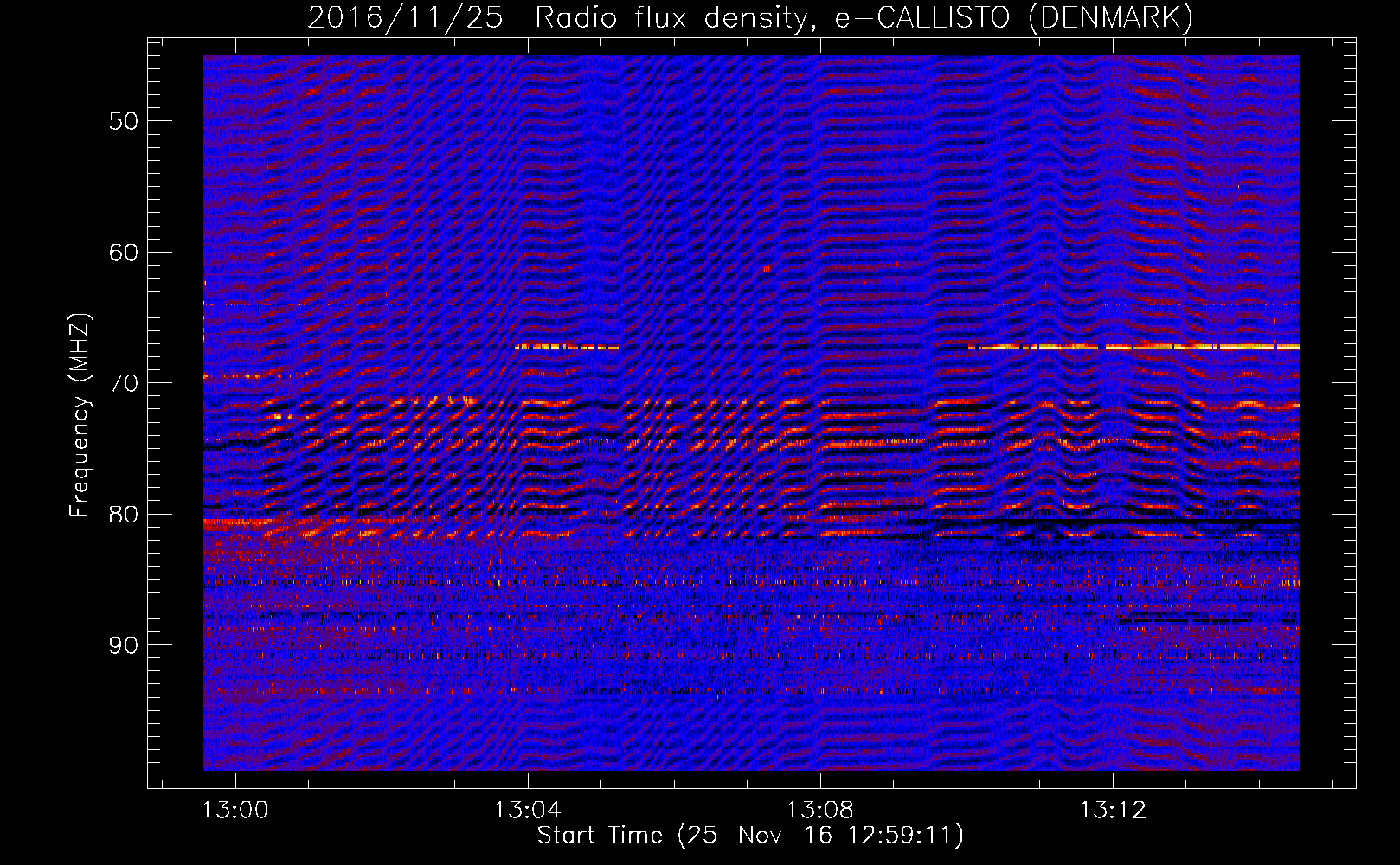Click the '50' frequency tick label
The height and width of the screenshot is (865, 1400).
[x=124, y=121]
